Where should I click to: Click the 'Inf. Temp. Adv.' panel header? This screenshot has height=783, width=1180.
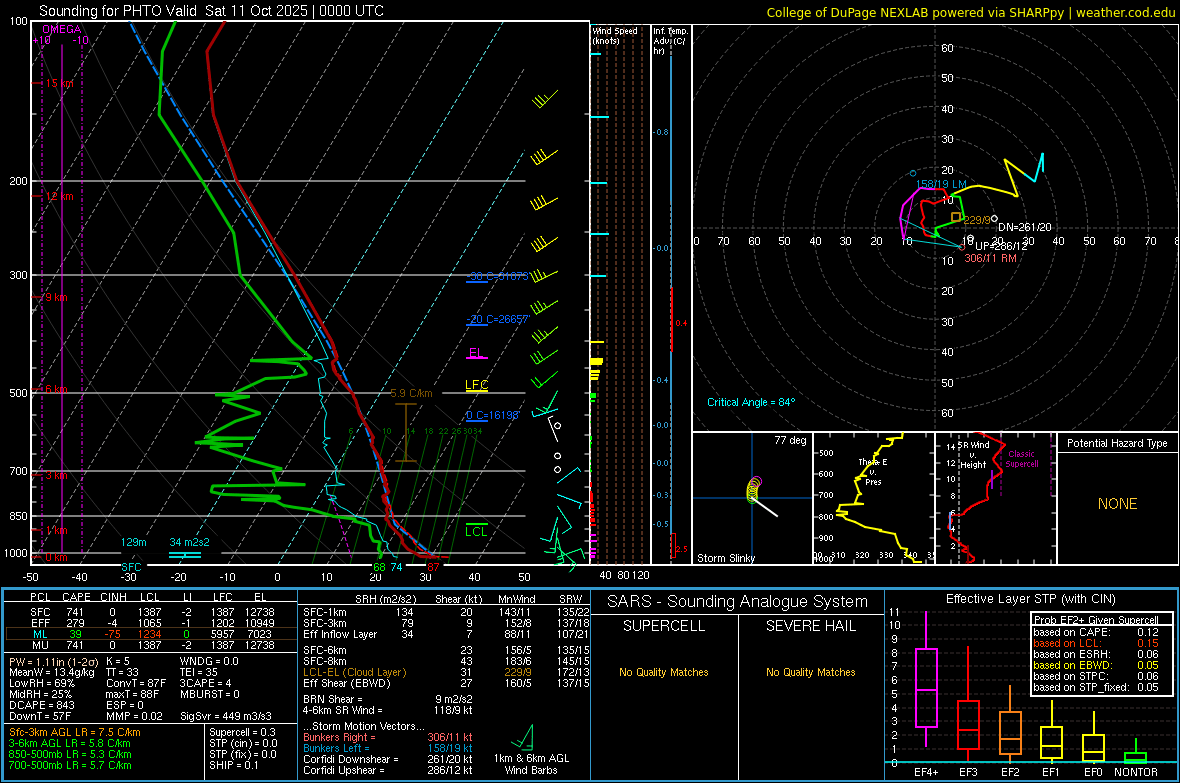coord(670,41)
